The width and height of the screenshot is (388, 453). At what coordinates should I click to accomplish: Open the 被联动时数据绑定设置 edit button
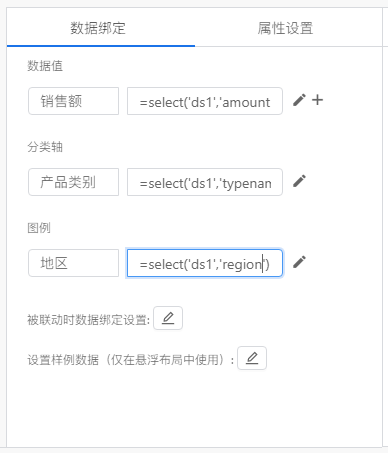pos(168,318)
